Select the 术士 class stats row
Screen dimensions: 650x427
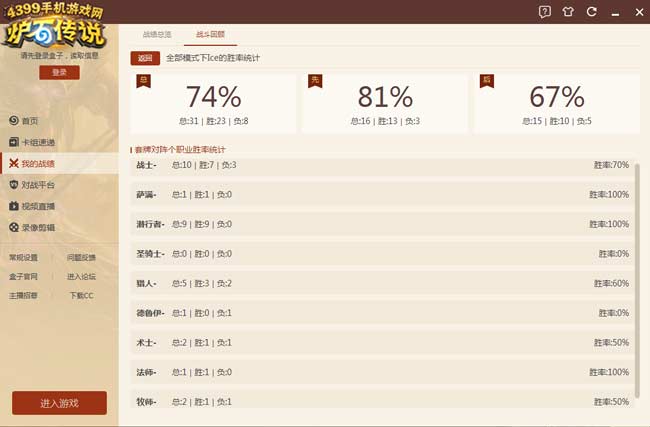point(382,343)
